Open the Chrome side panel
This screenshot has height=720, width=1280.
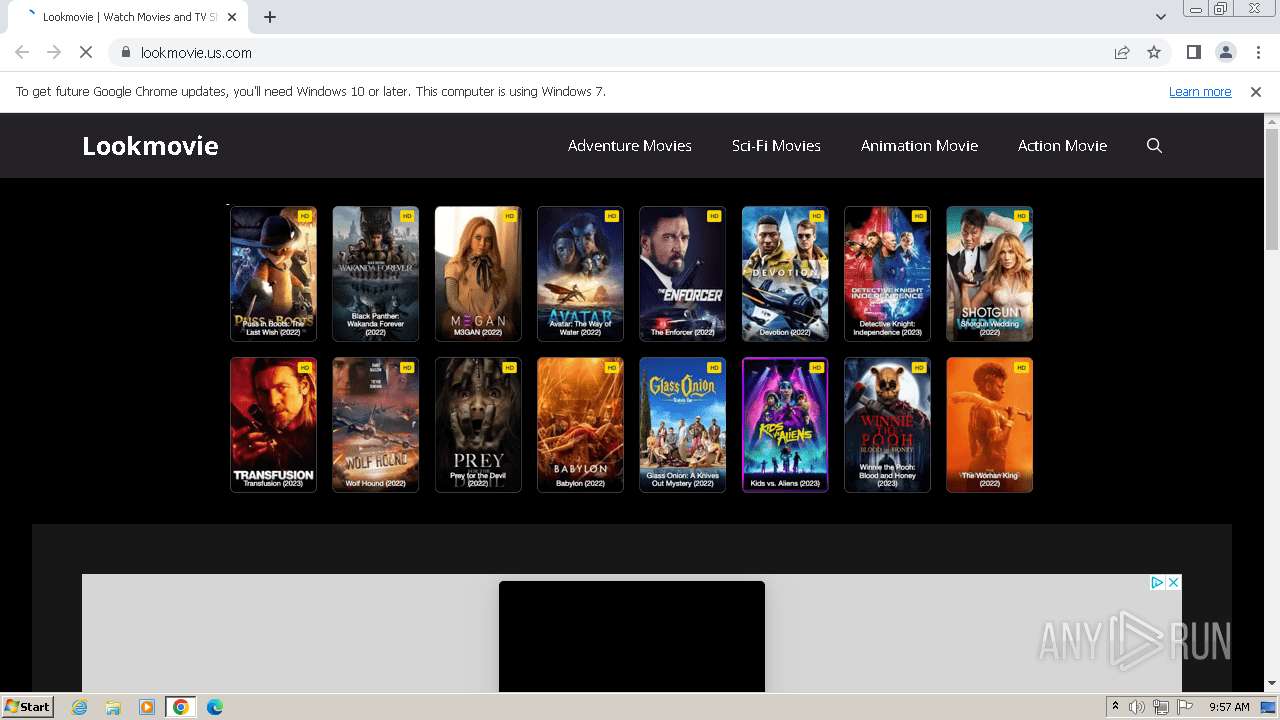[1193, 52]
